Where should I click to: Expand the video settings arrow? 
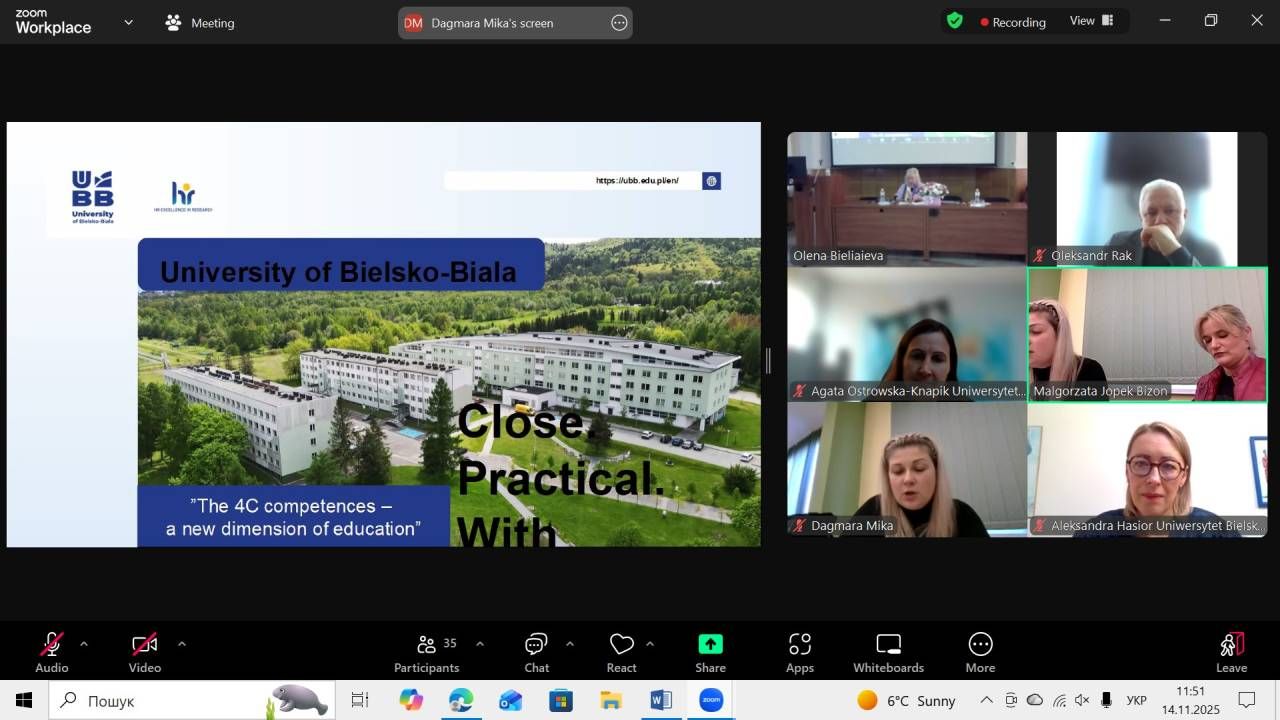(181, 644)
